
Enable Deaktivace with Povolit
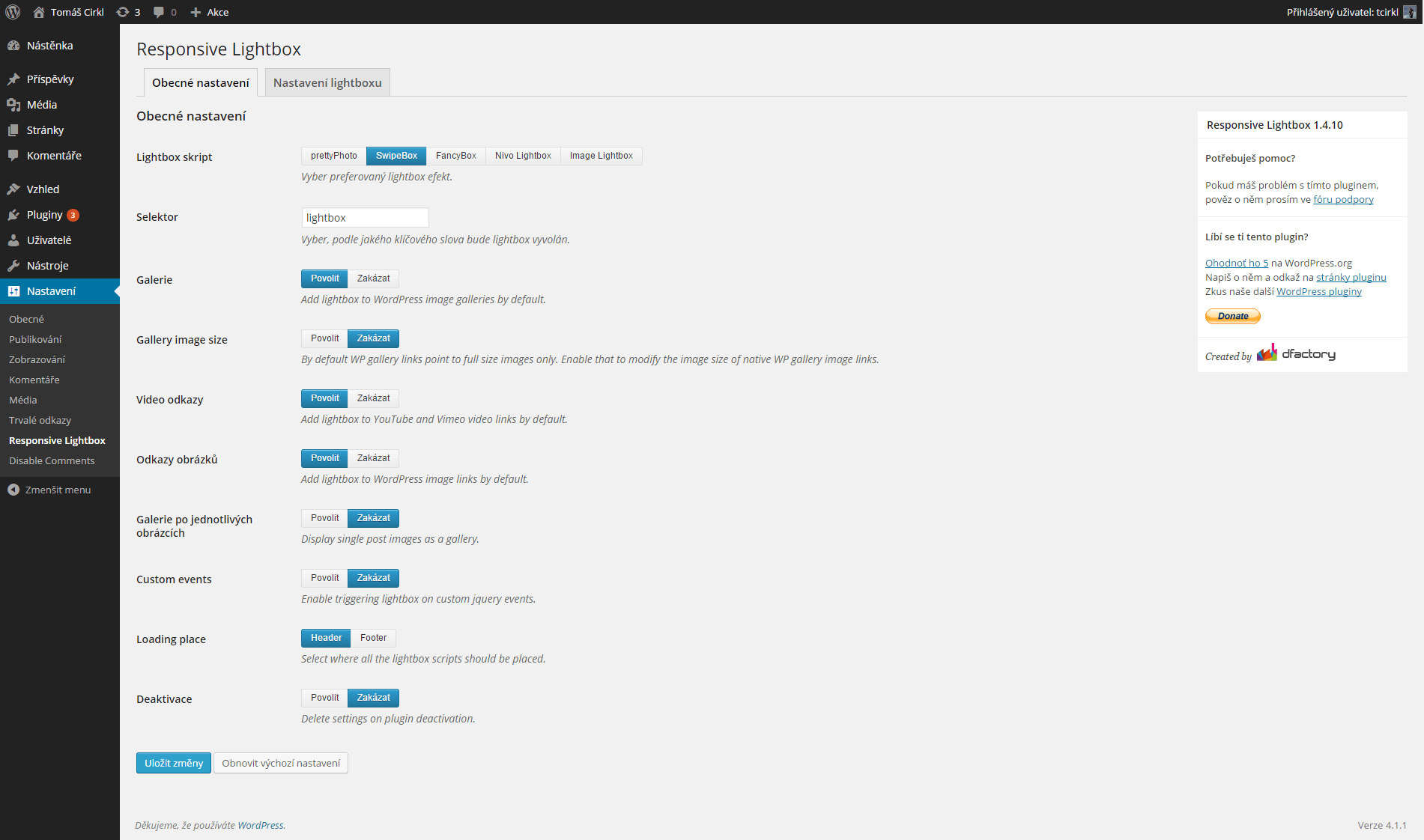(324, 698)
